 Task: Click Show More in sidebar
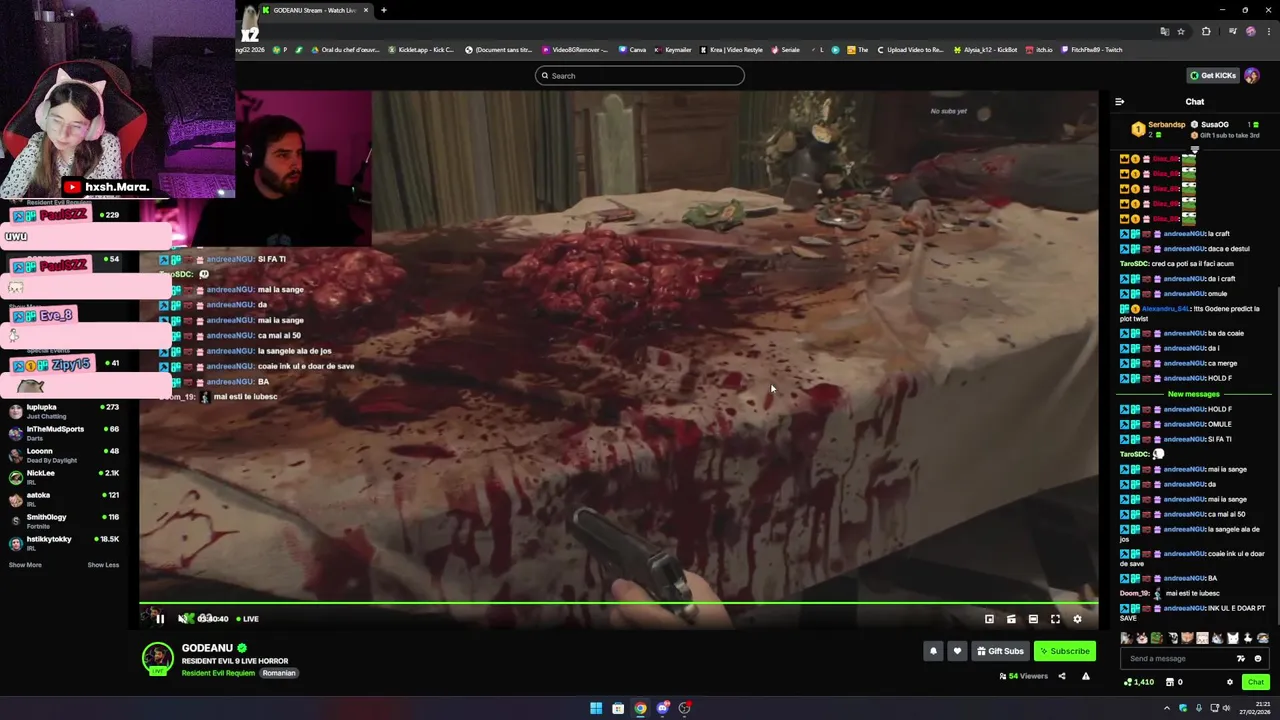pyautogui.click(x=25, y=565)
